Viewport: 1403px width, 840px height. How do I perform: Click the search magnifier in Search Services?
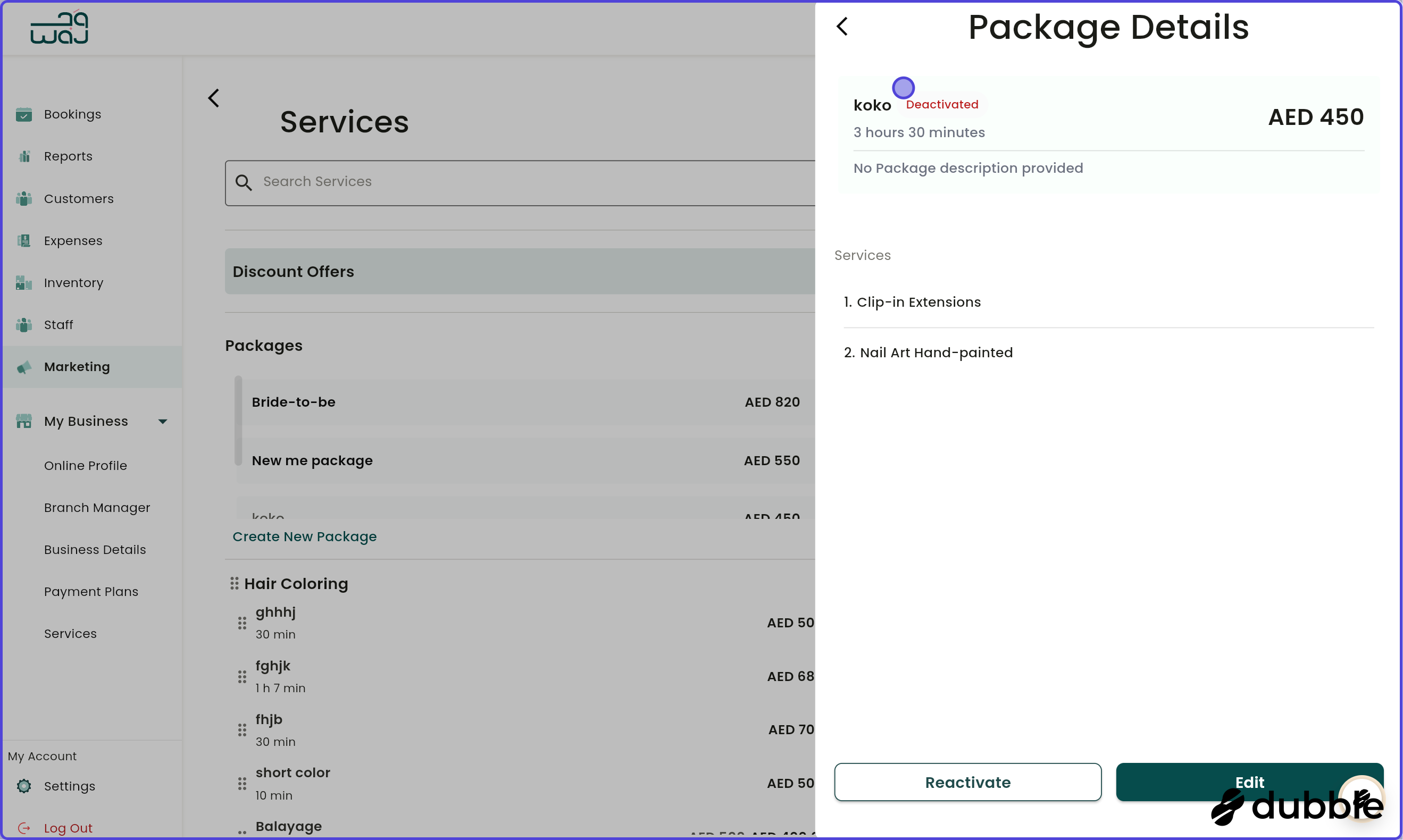coord(245,182)
